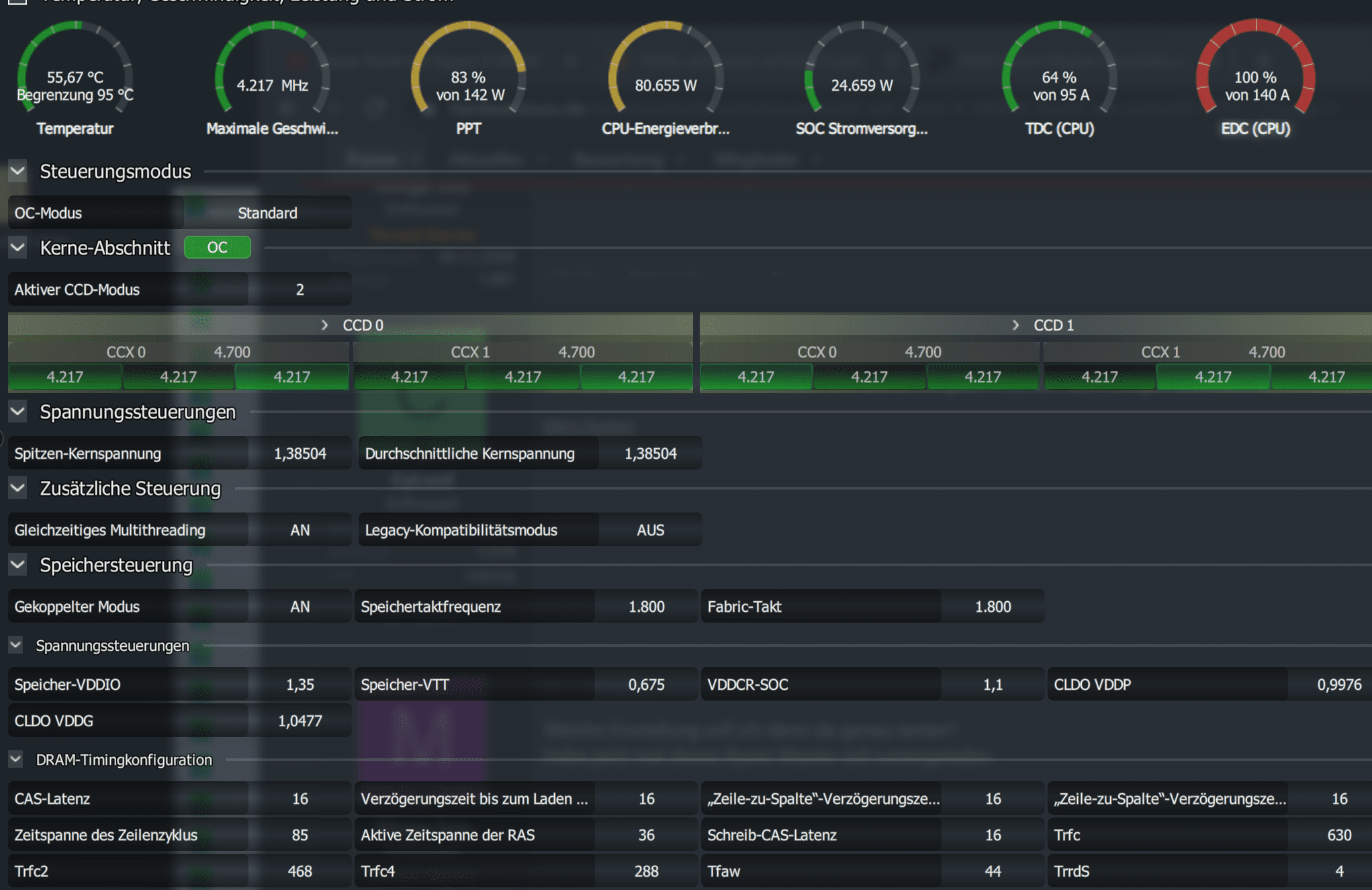Collapse the upper Spannungssteuerungen section with Spitzen-Kernspannung

point(17,412)
